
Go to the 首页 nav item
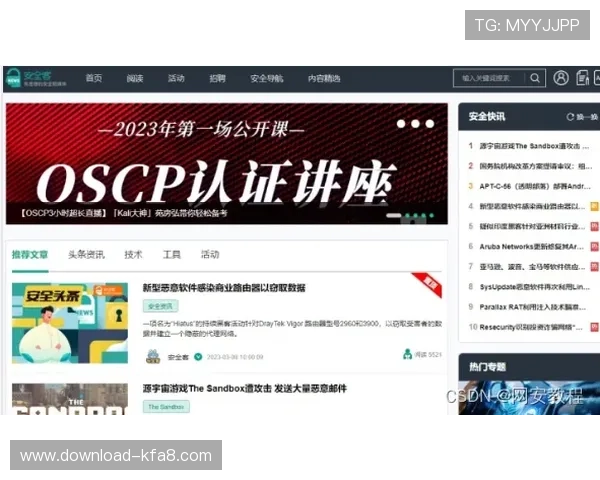94,78
